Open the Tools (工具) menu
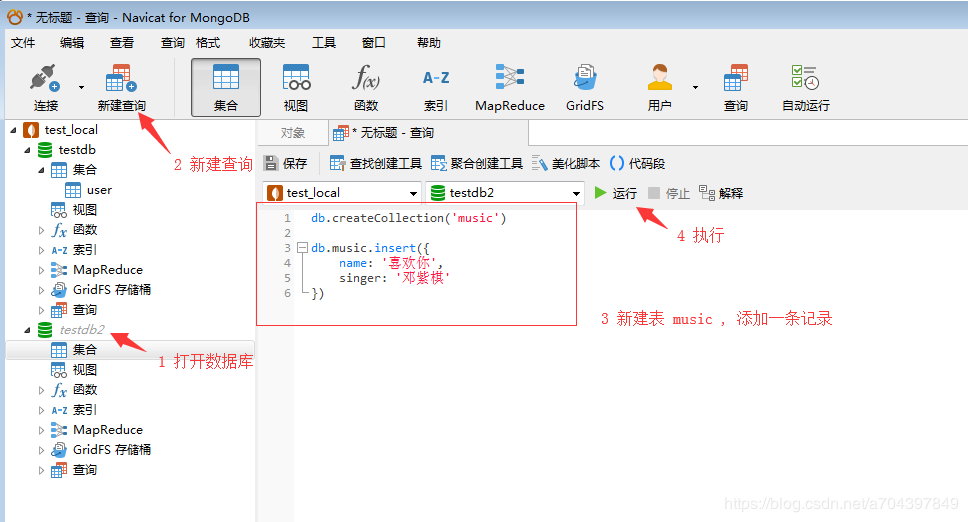This screenshot has height=522, width=968. coord(323,43)
